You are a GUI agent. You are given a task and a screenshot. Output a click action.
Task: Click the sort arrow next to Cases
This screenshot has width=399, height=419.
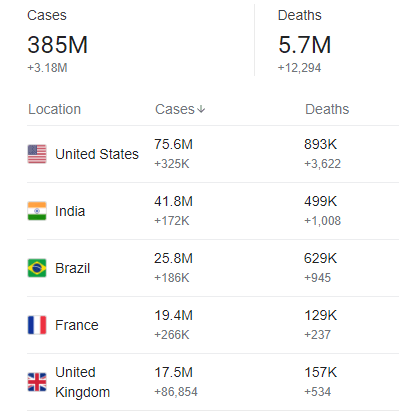click(x=201, y=109)
